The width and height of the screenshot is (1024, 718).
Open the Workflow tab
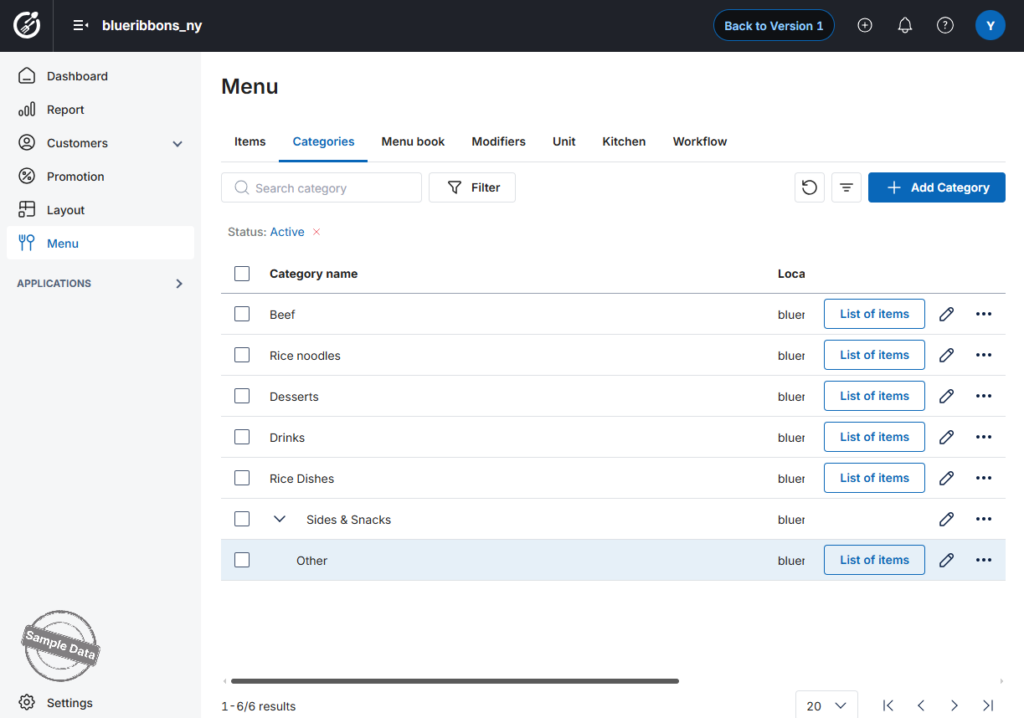(699, 142)
